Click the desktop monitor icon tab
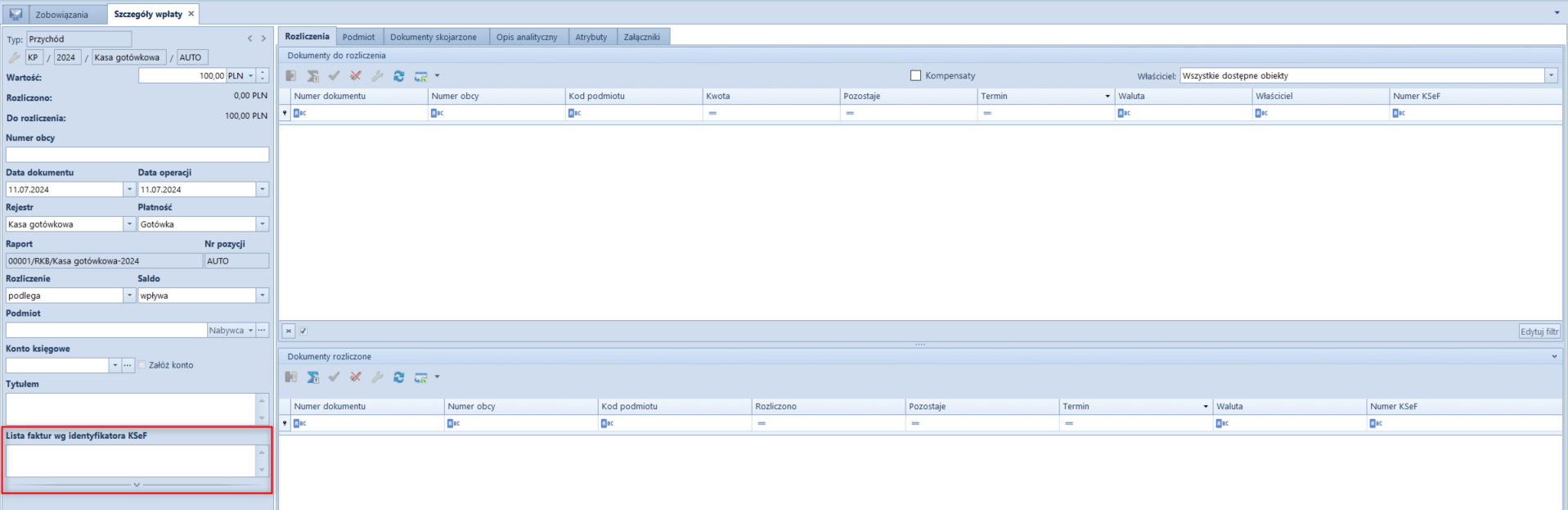Viewport: 1568px width, 510px height. coord(16,14)
